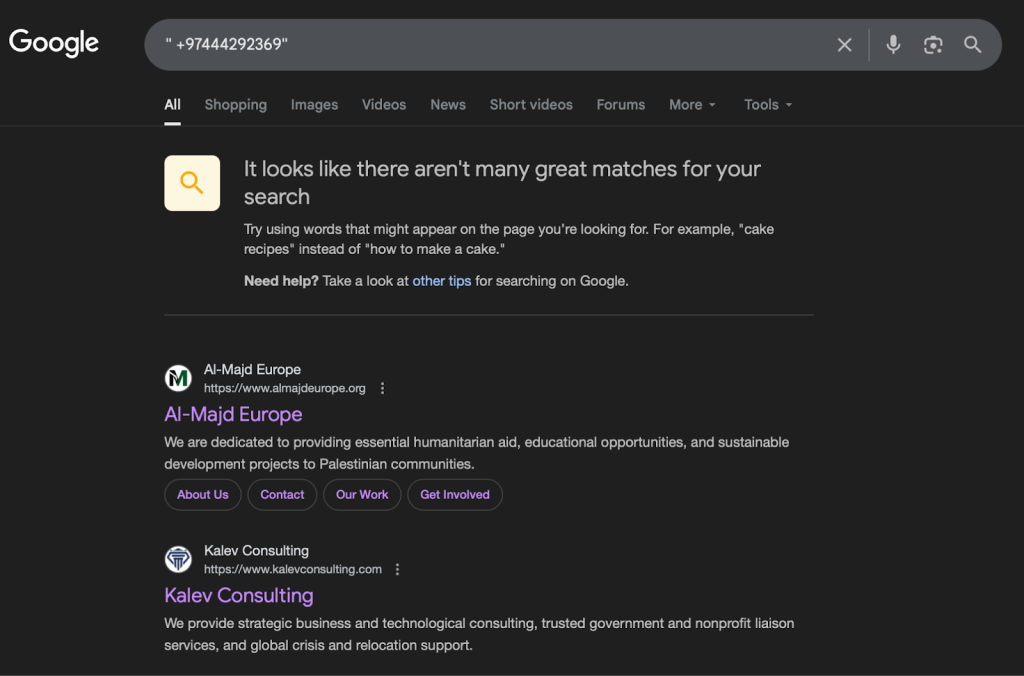1024x676 pixels.
Task: Open three-dot menu beside almajdeurope.org
Action: pyautogui.click(x=382, y=388)
